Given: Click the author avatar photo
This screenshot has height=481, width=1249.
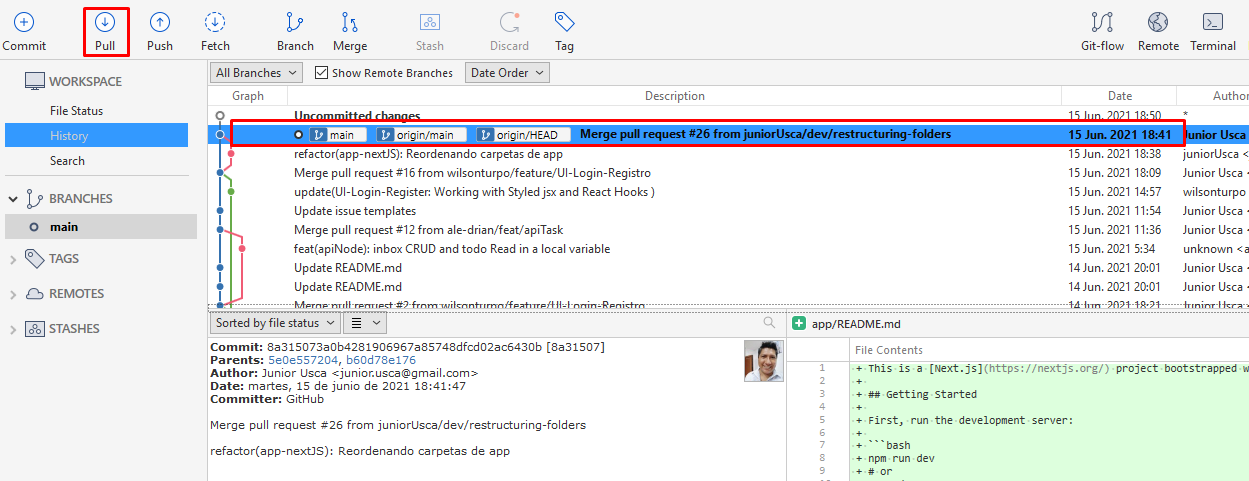Looking at the screenshot, I should [764, 361].
